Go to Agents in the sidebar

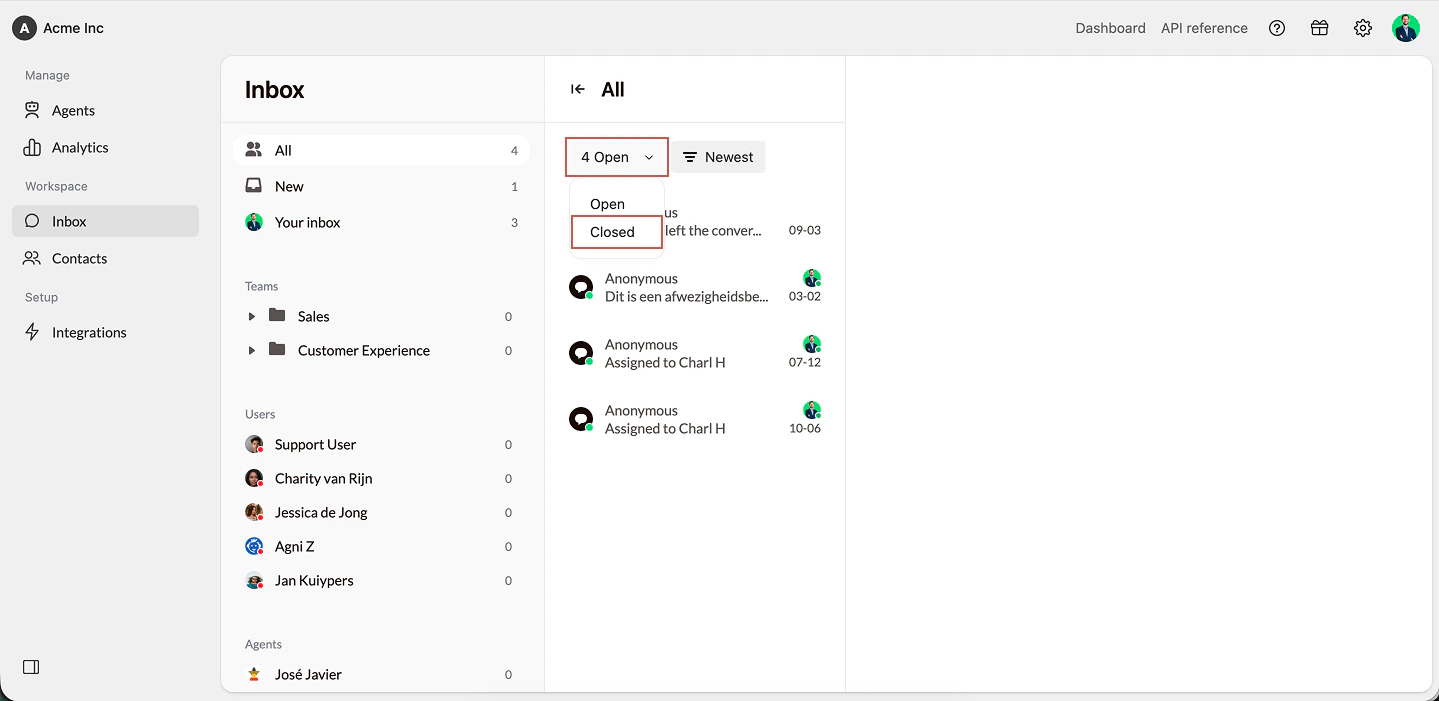tap(105, 110)
